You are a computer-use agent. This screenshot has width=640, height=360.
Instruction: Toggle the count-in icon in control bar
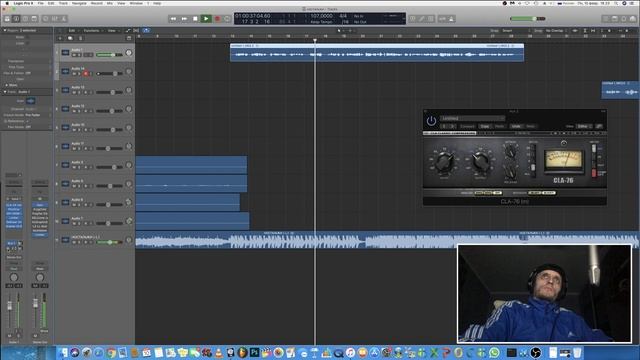442,19
